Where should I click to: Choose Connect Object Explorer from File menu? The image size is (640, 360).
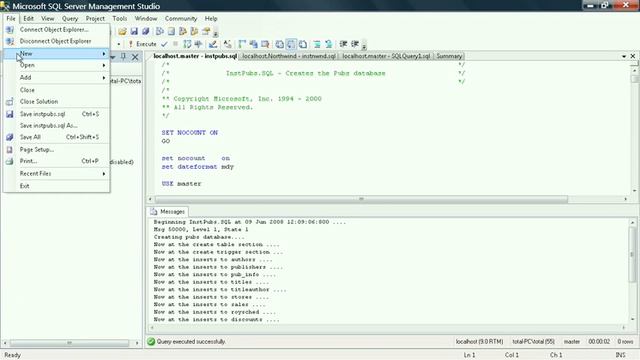tap(57, 29)
